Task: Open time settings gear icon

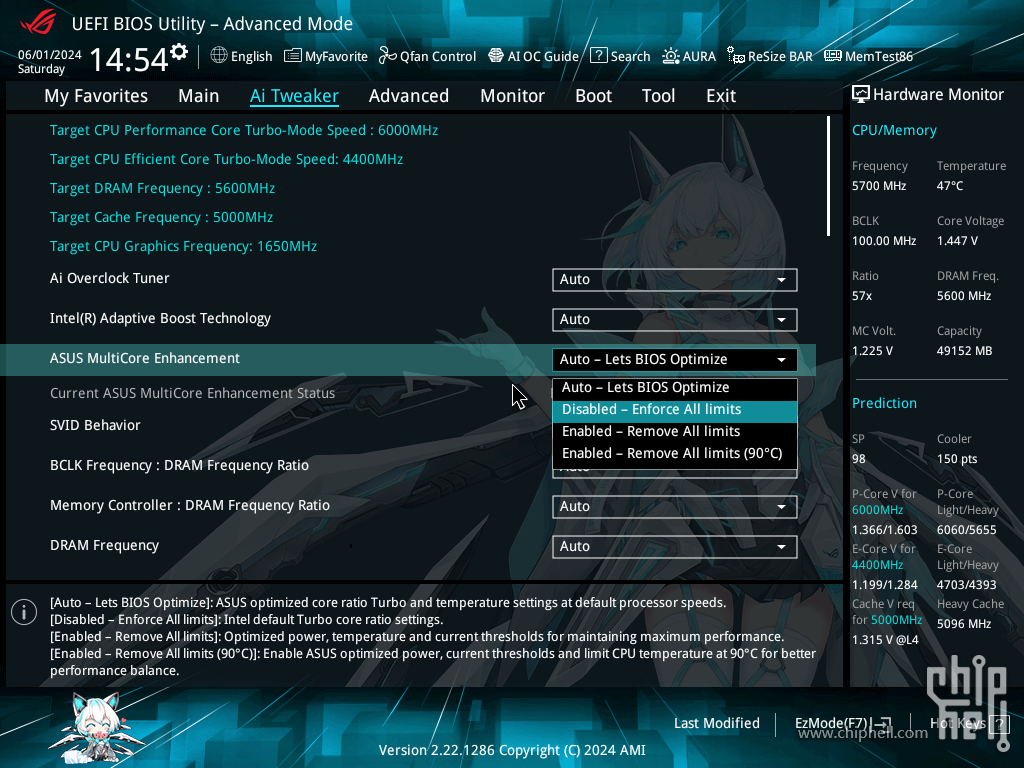Action: pyautogui.click(x=179, y=52)
